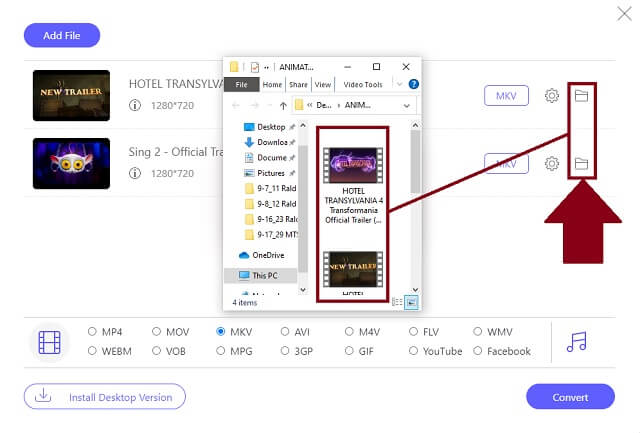Select Hotel Transylvania 4 Transformania trailer file
Image resolution: width=640 pixels, height=433 pixels.
point(353,186)
